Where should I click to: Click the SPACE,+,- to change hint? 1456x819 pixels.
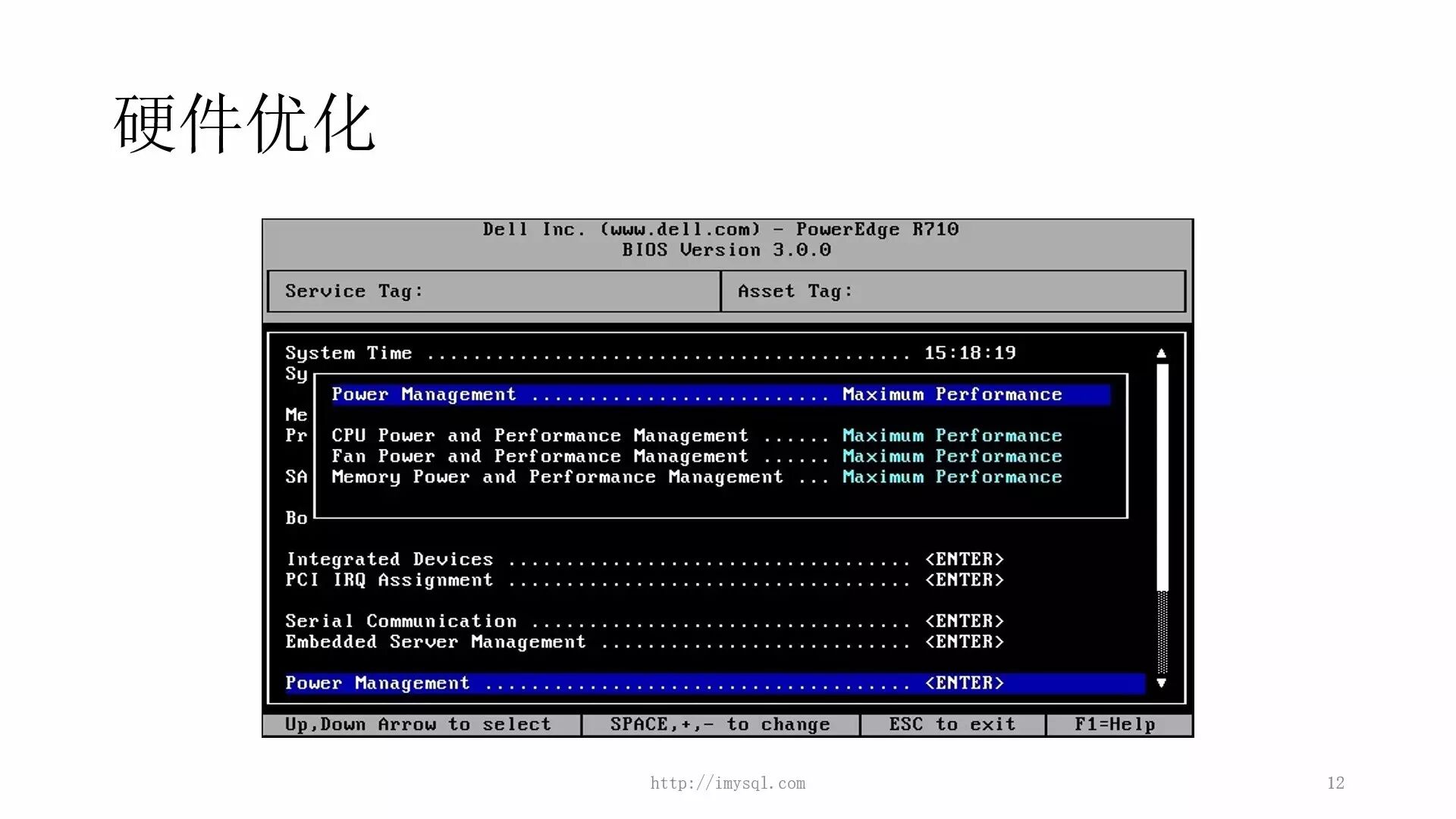[x=720, y=725]
